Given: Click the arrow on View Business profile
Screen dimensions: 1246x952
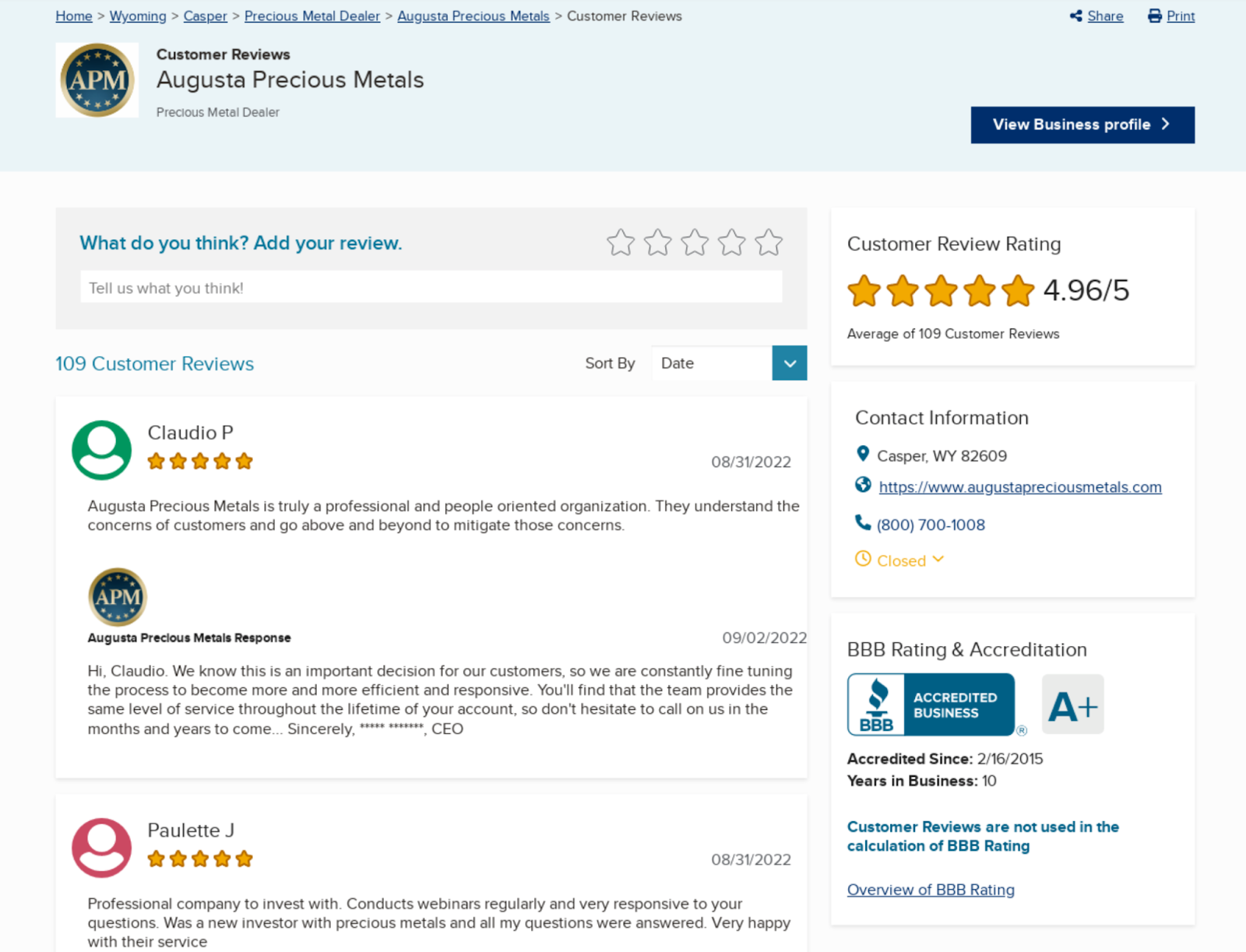Looking at the screenshot, I should (1166, 124).
